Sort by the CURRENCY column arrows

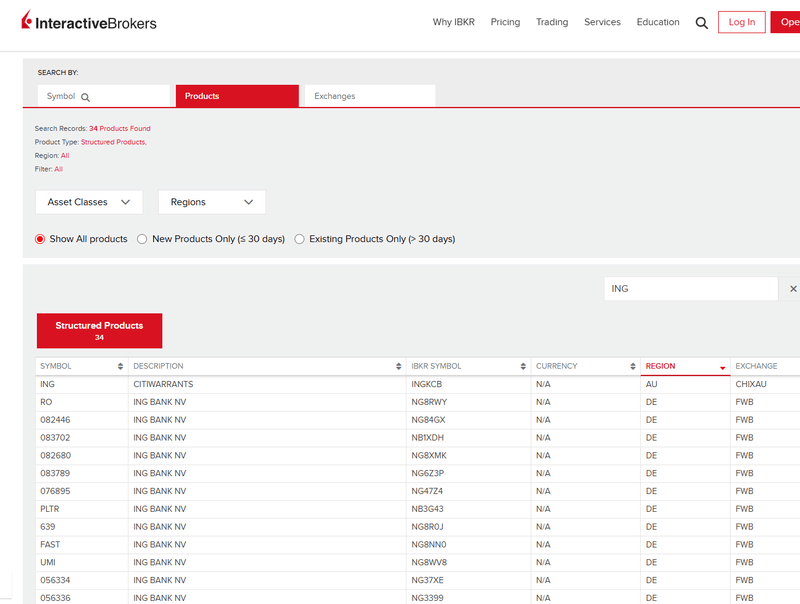(633, 366)
